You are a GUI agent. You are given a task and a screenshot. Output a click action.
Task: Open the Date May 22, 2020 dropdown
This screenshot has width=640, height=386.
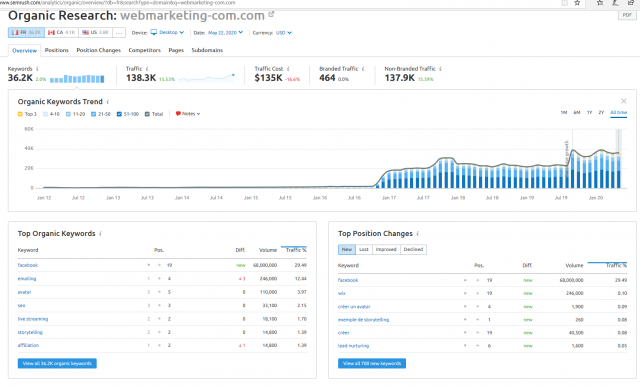click(225, 33)
